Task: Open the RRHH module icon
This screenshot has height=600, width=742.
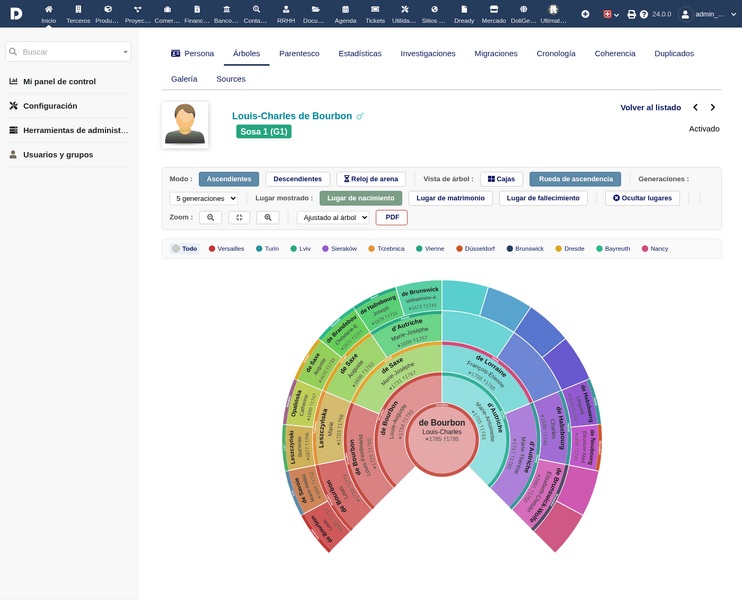Action: tap(286, 9)
